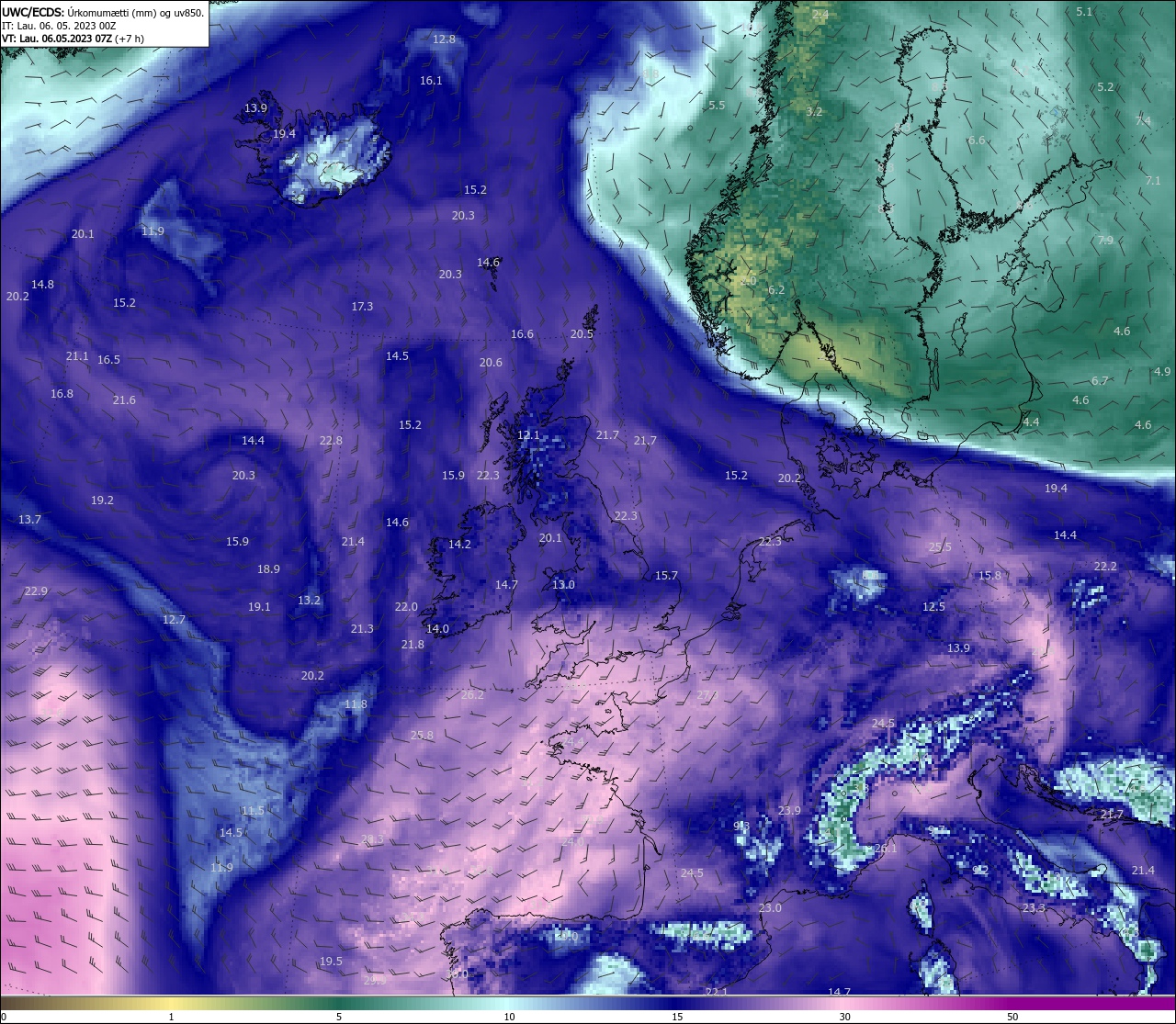Click the 21.8 value label
1176x1024 pixels.
pos(413,644)
